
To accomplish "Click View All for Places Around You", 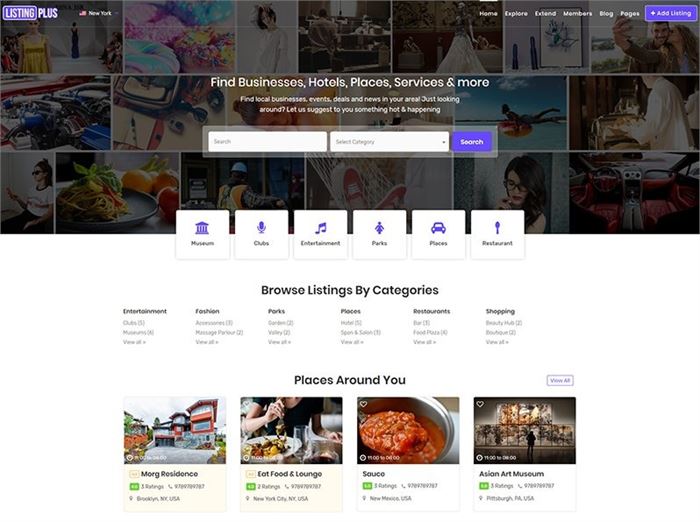I will coord(560,380).
